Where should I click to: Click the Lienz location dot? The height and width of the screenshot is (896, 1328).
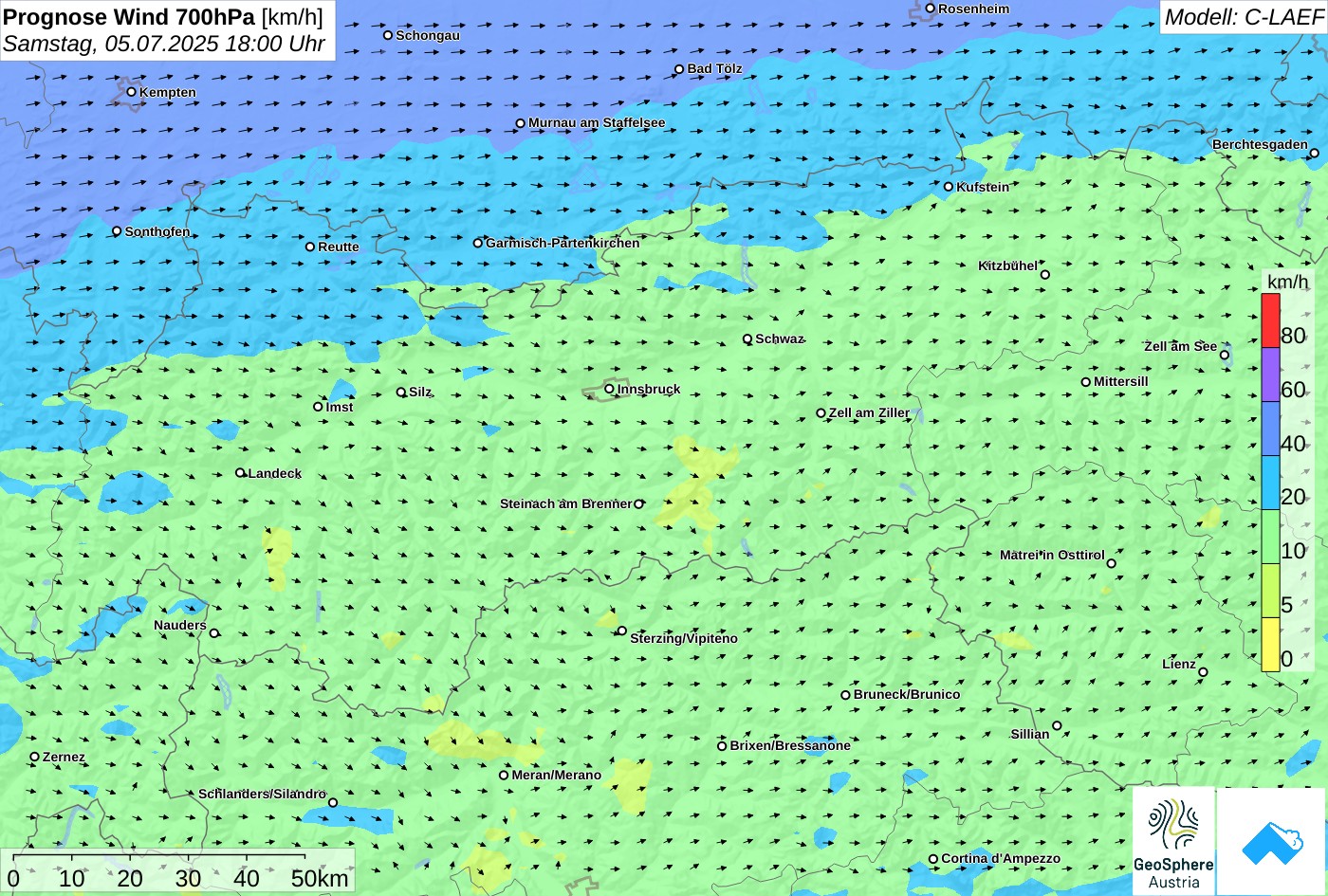tap(1203, 672)
